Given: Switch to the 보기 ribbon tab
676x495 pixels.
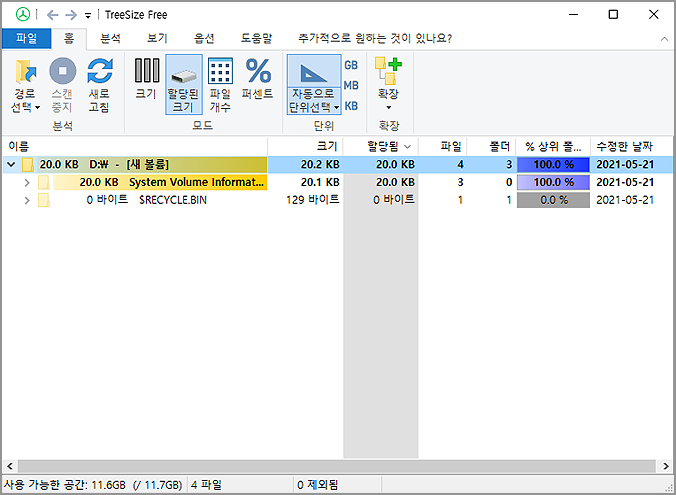Looking at the screenshot, I should [x=157, y=38].
